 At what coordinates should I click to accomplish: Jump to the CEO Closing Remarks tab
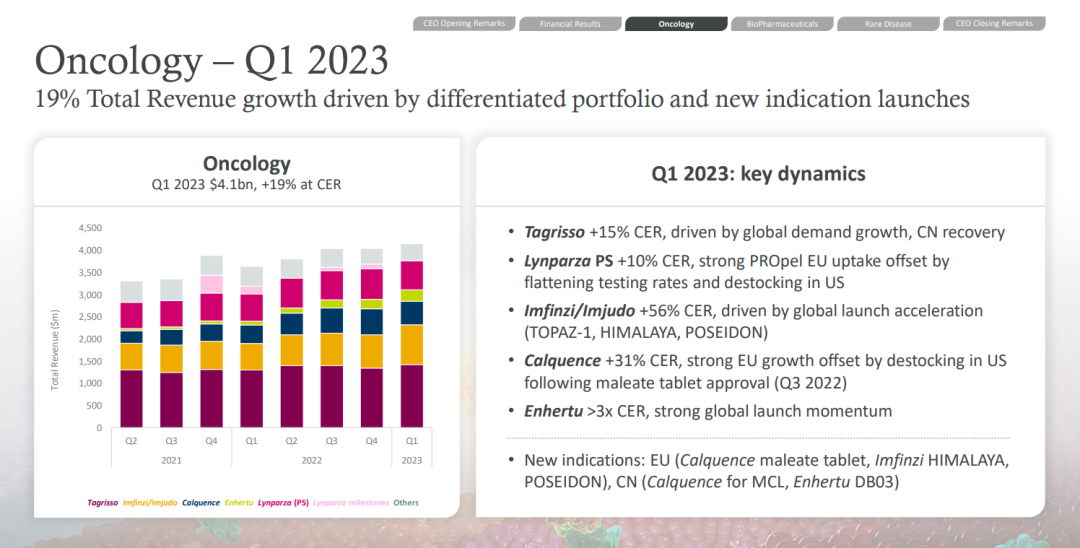coord(994,23)
